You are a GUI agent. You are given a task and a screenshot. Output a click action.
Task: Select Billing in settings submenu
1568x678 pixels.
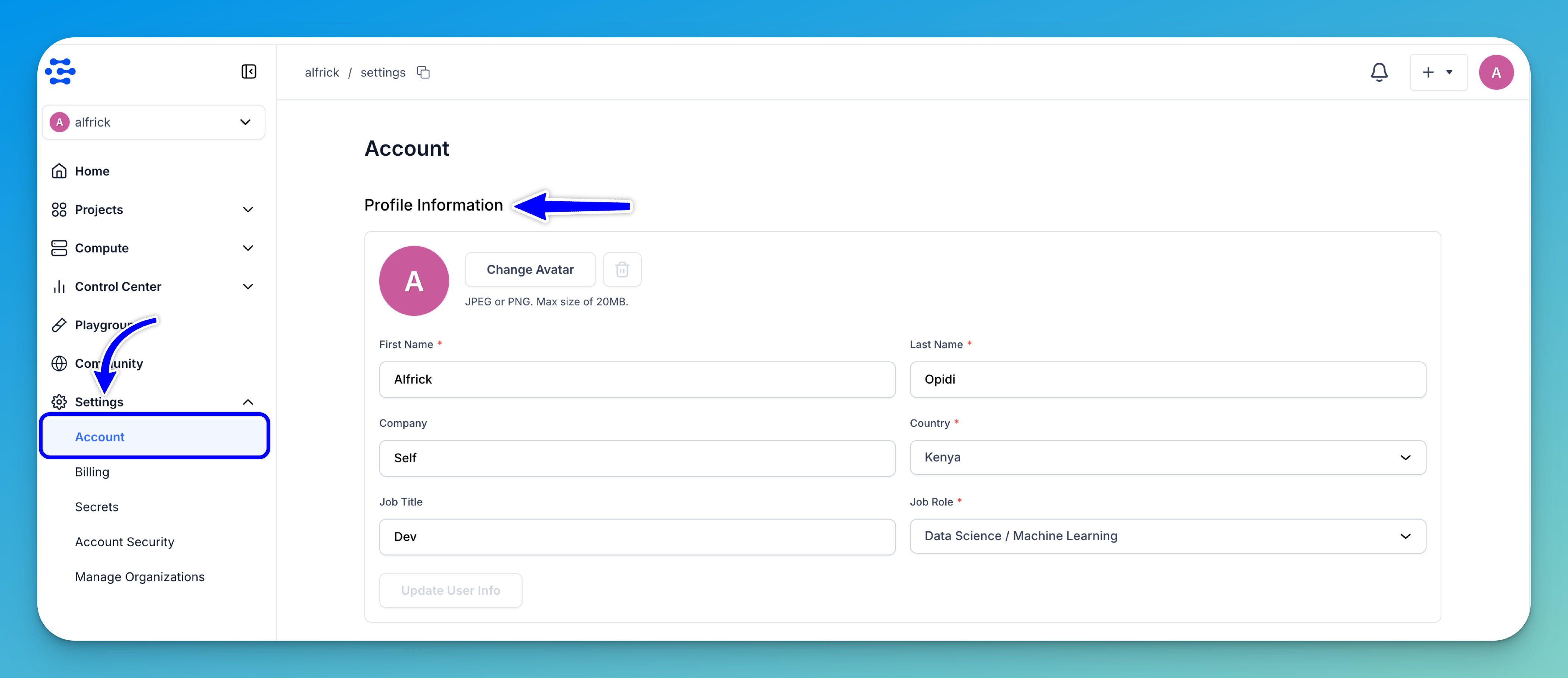click(x=92, y=472)
